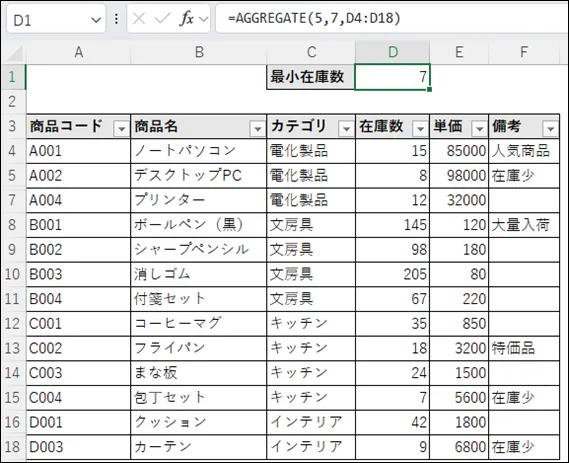Select column A header
The height and width of the screenshot is (463, 569).
[78, 53]
